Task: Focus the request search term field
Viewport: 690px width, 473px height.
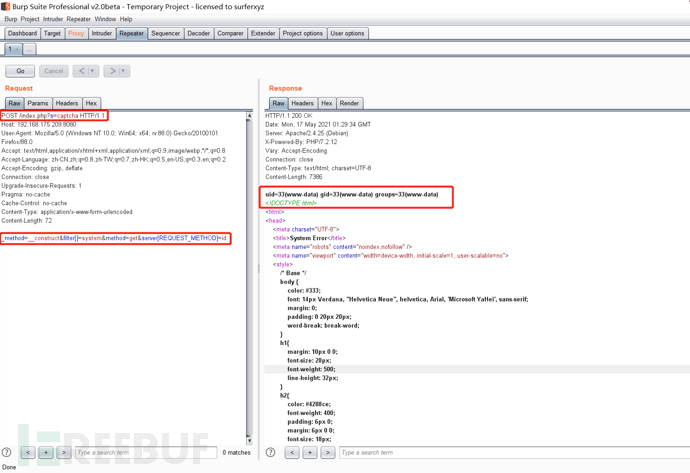Action: point(146,452)
